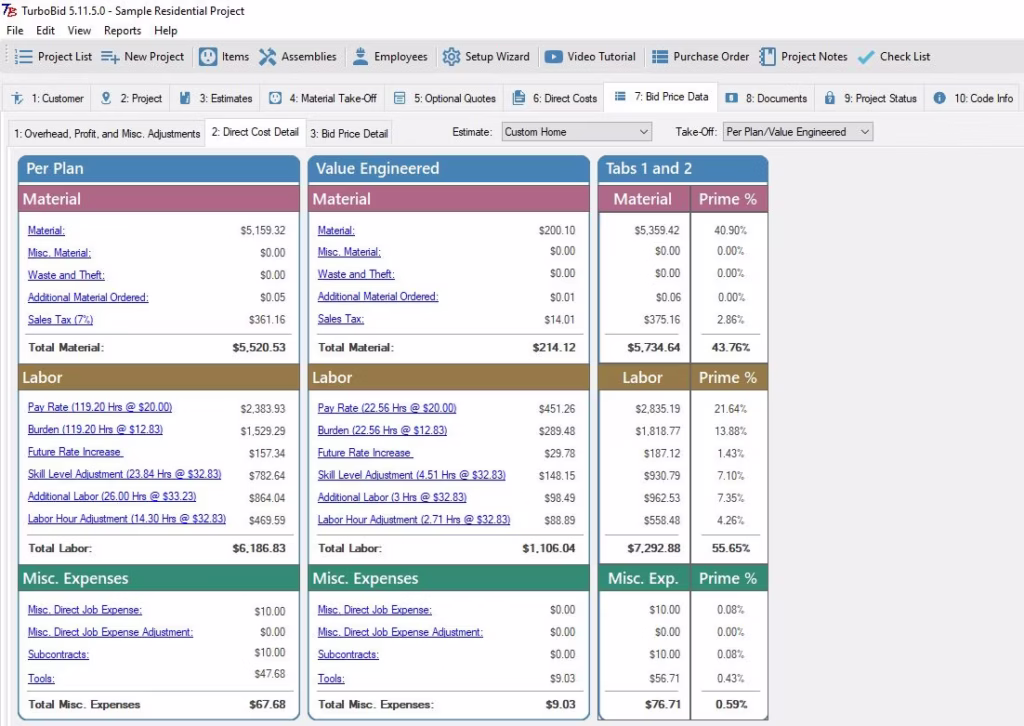The image size is (1024, 726).
Task: Open Value Engineered Misc. Direct Job Expense Adjustment link
Action: tap(400, 632)
